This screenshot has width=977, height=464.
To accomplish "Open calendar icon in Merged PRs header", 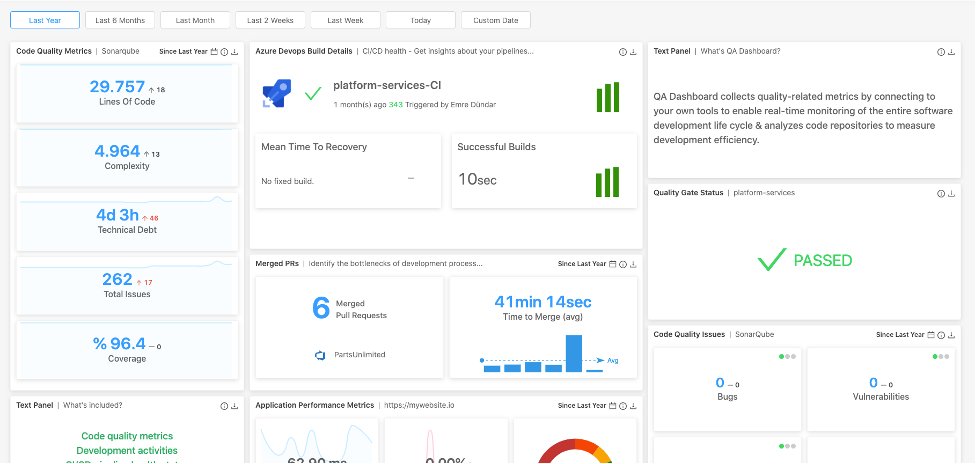I will point(612,264).
